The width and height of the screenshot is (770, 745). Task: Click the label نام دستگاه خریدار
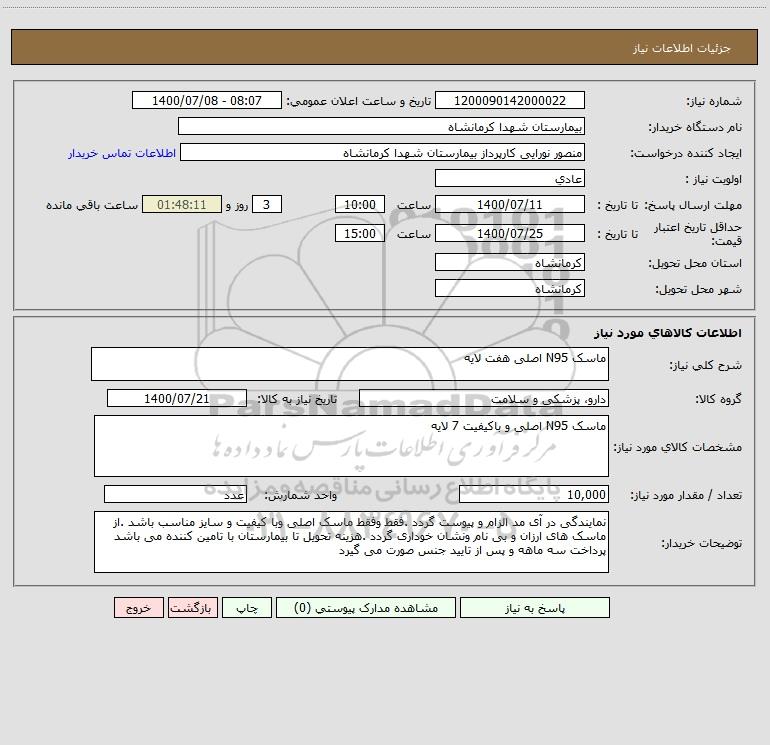coord(695,128)
